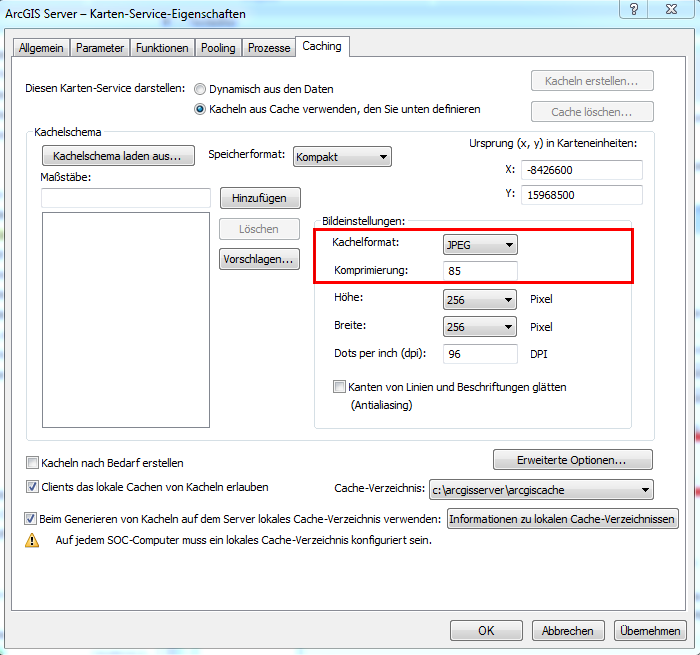Viewport: 700px width, 655px height.
Task: Open the Prozesse tab
Action: click(x=269, y=48)
